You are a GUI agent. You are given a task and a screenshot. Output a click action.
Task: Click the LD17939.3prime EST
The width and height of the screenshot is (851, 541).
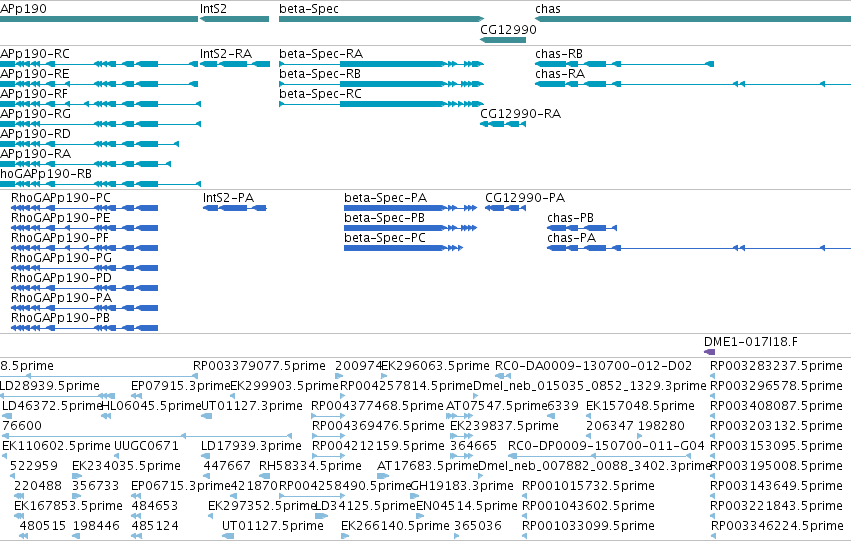coord(251,446)
